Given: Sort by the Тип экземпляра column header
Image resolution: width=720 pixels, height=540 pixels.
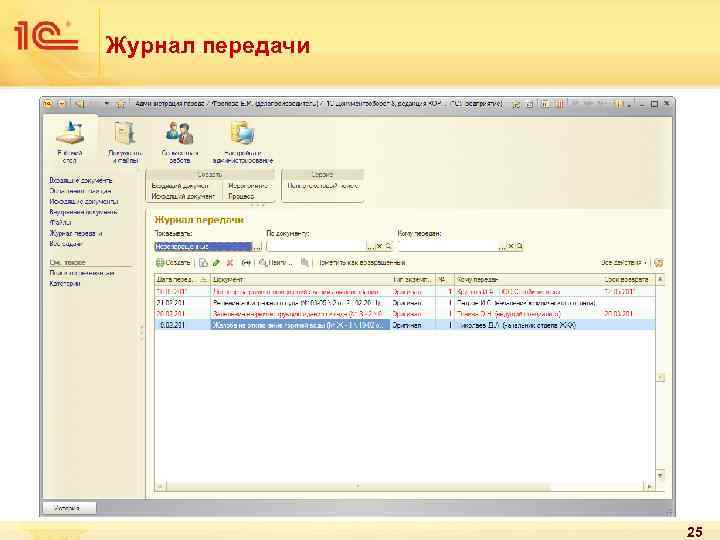Looking at the screenshot, I should point(412,279).
